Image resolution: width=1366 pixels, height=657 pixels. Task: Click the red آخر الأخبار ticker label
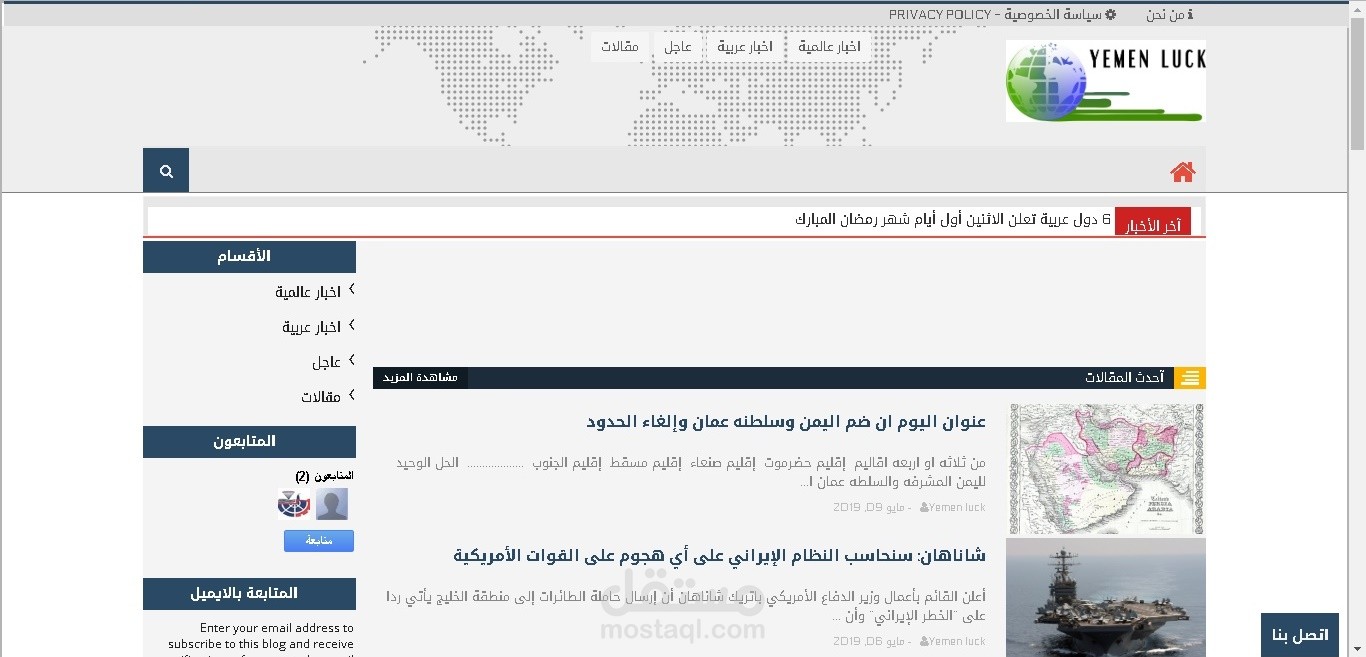1153,221
